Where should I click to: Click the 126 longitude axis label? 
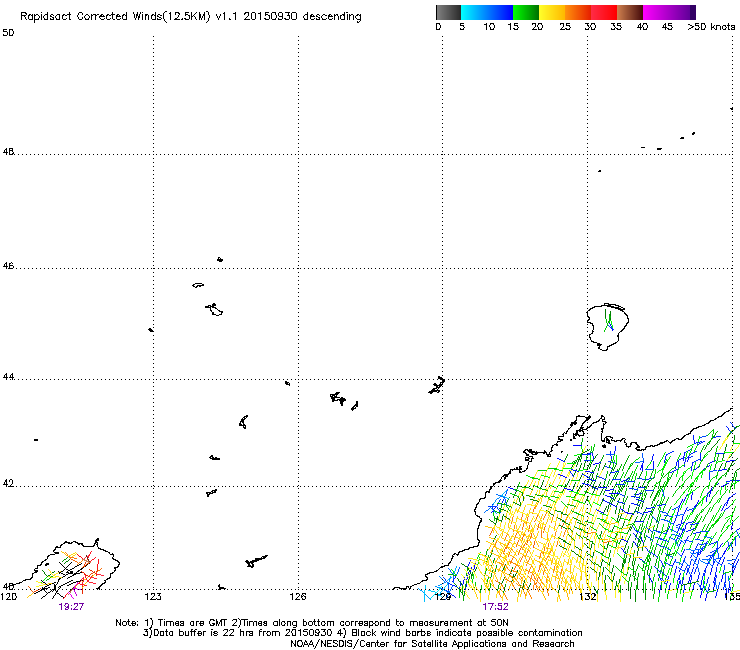point(298,597)
